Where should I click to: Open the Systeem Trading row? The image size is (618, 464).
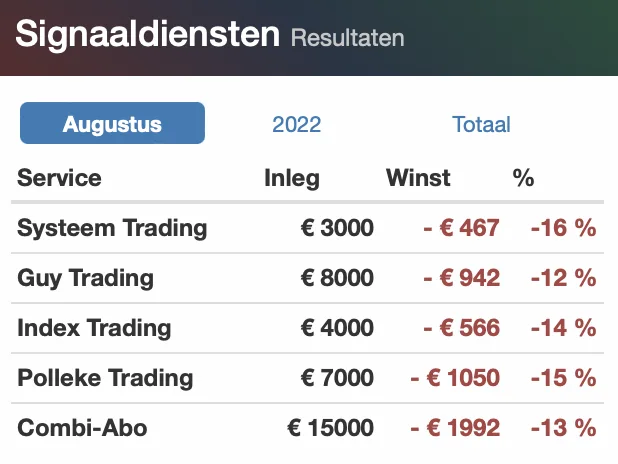pos(307,228)
